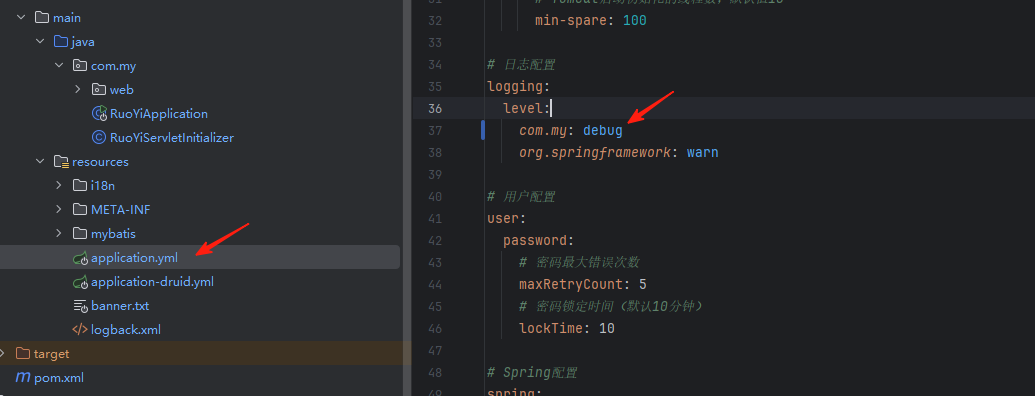Select the mybatis folder label
1035x396 pixels.
click(x=114, y=233)
